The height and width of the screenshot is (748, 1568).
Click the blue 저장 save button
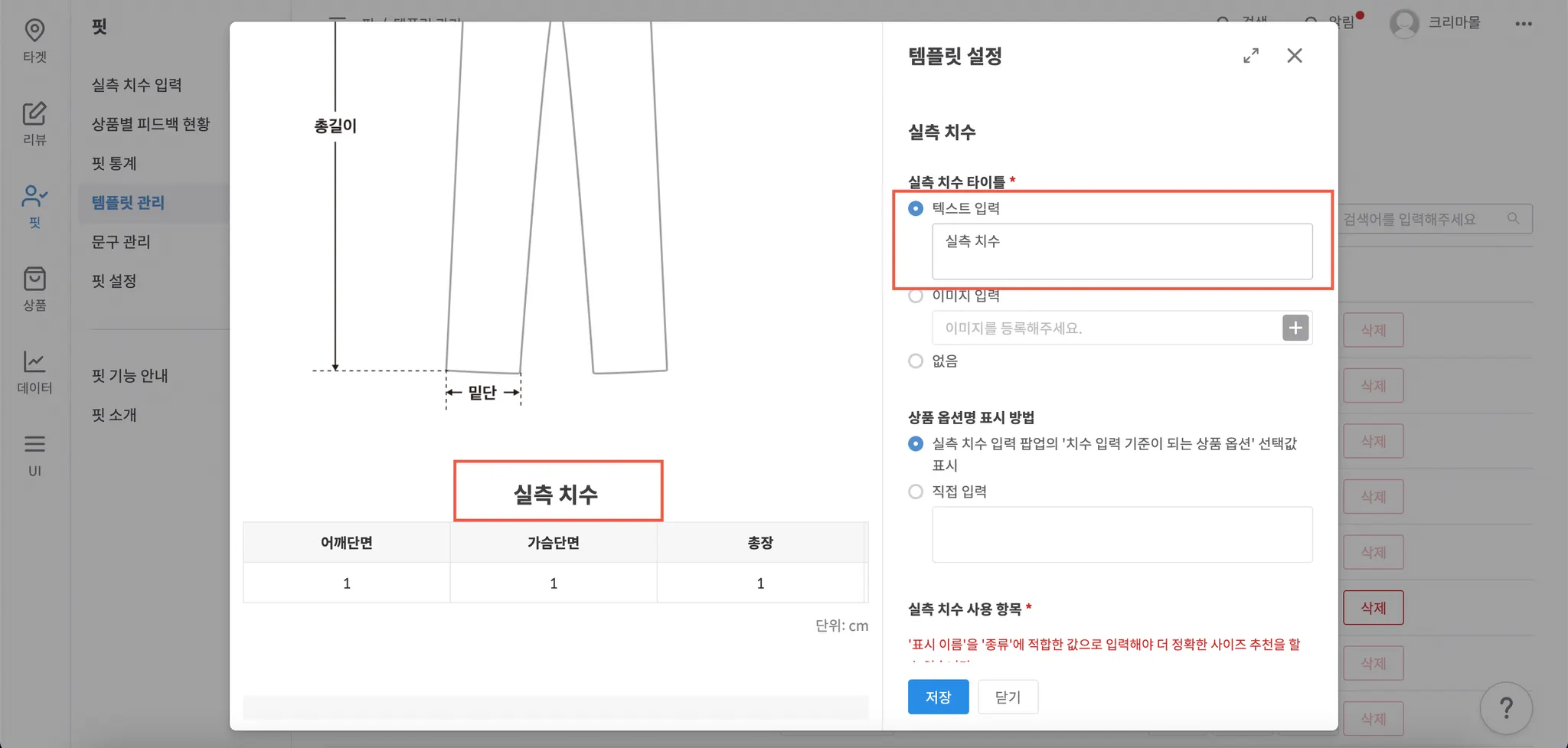[x=938, y=697]
